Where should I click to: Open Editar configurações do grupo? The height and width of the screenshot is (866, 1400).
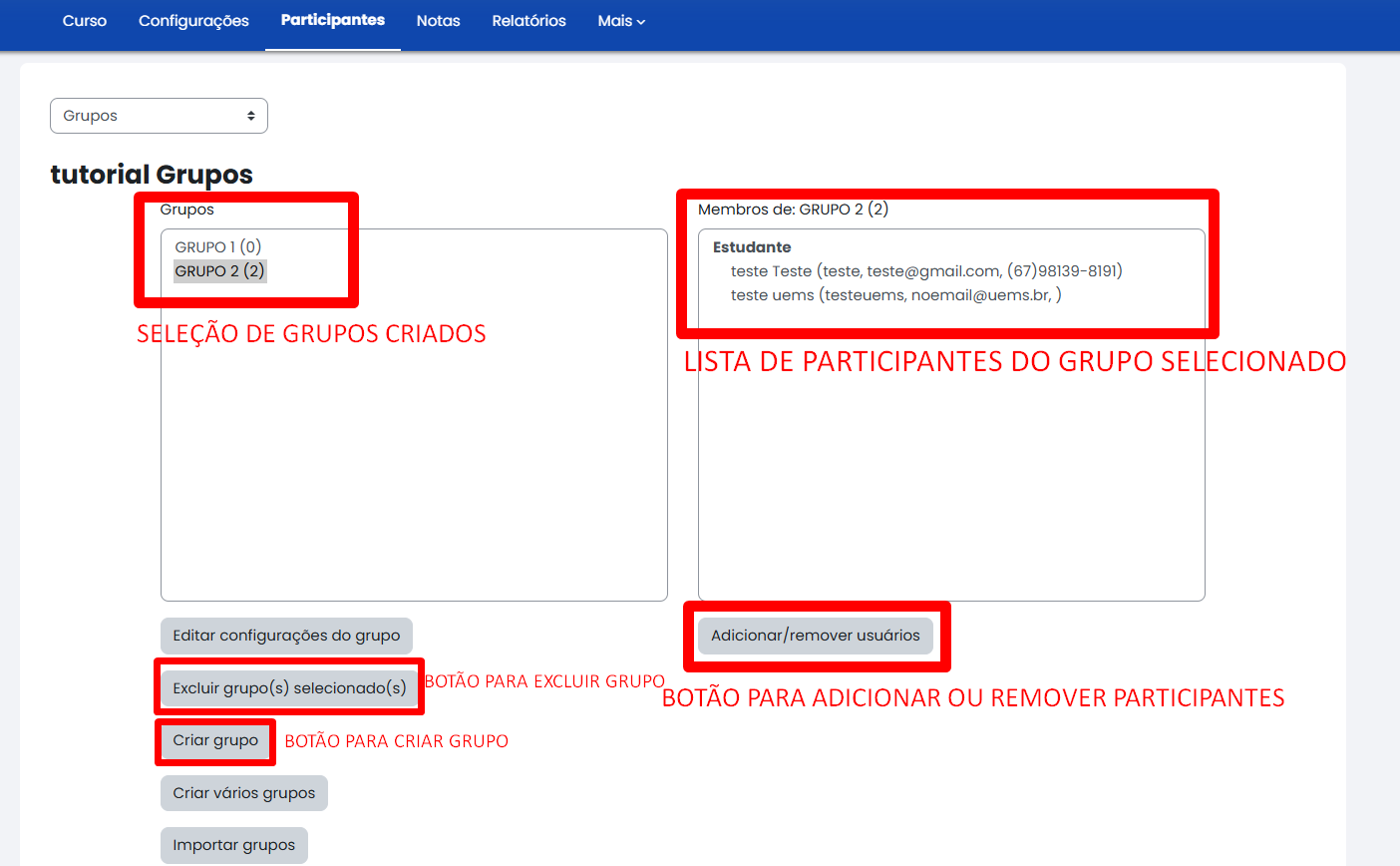tap(286, 636)
